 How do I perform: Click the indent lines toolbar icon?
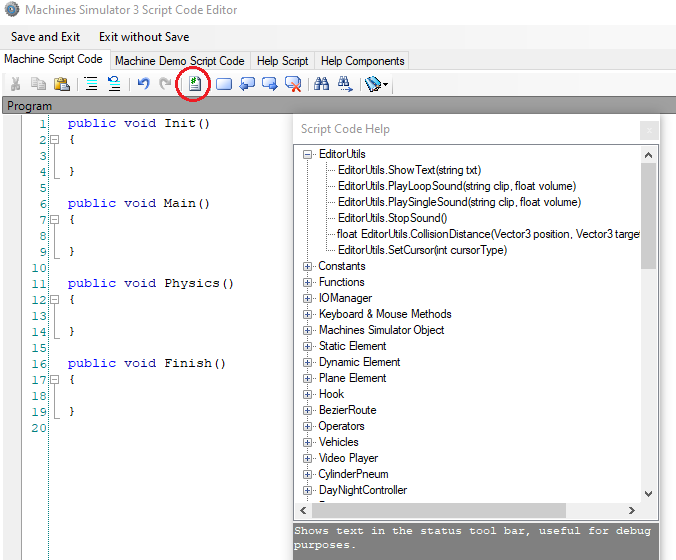coord(91,84)
